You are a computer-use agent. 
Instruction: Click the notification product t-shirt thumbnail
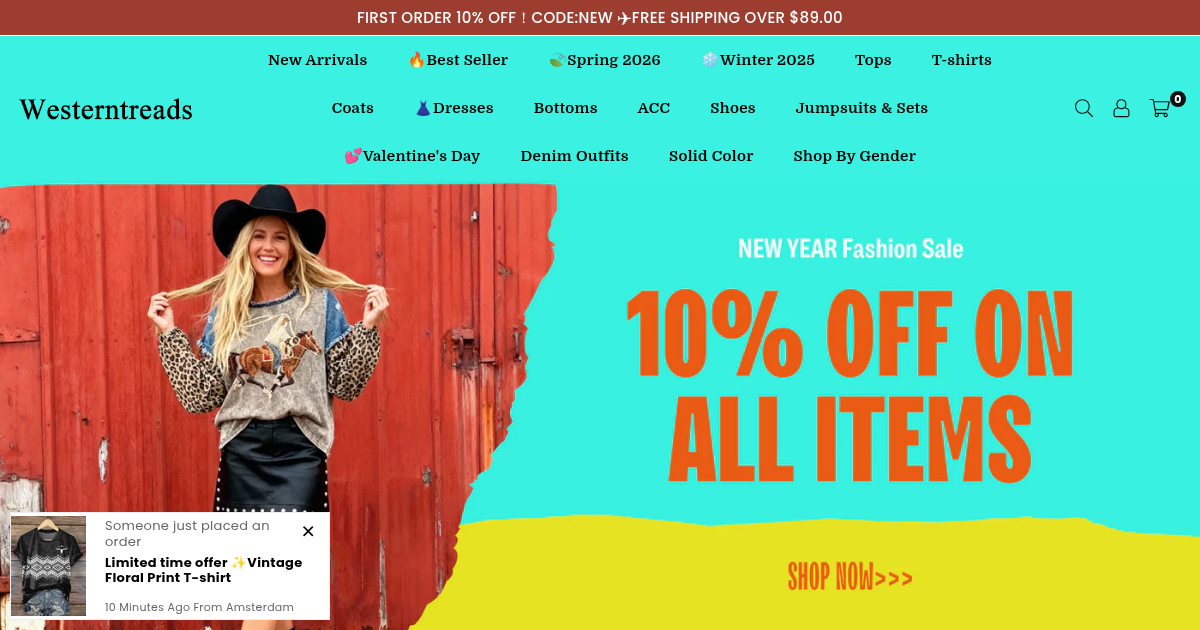pyautogui.click(x=48, y=566)
